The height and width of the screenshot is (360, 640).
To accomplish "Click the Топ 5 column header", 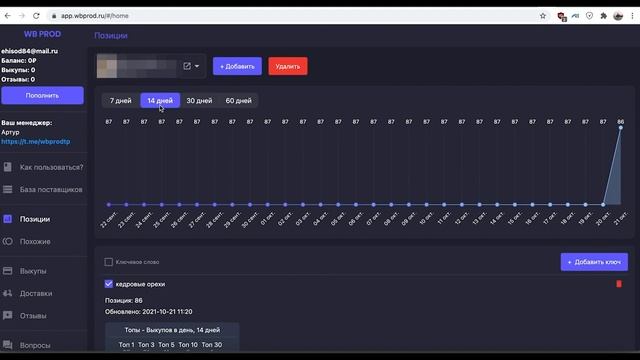I will click(x=167, y=345).
